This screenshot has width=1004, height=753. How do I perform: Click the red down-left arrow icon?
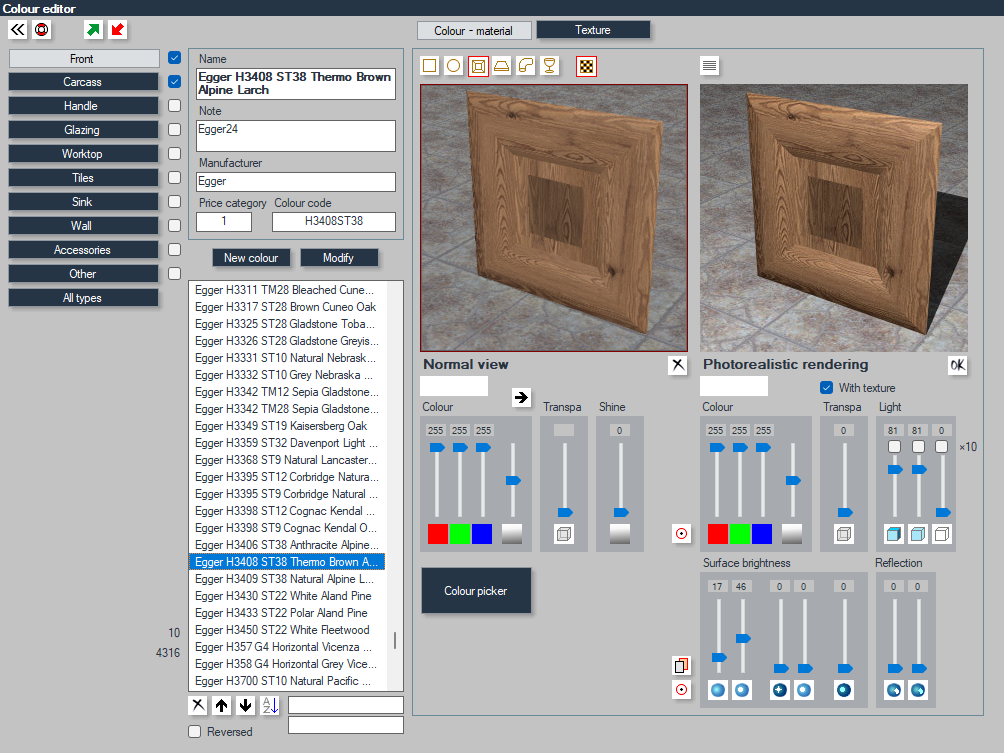pyautogui.click(x=117, y=29)
